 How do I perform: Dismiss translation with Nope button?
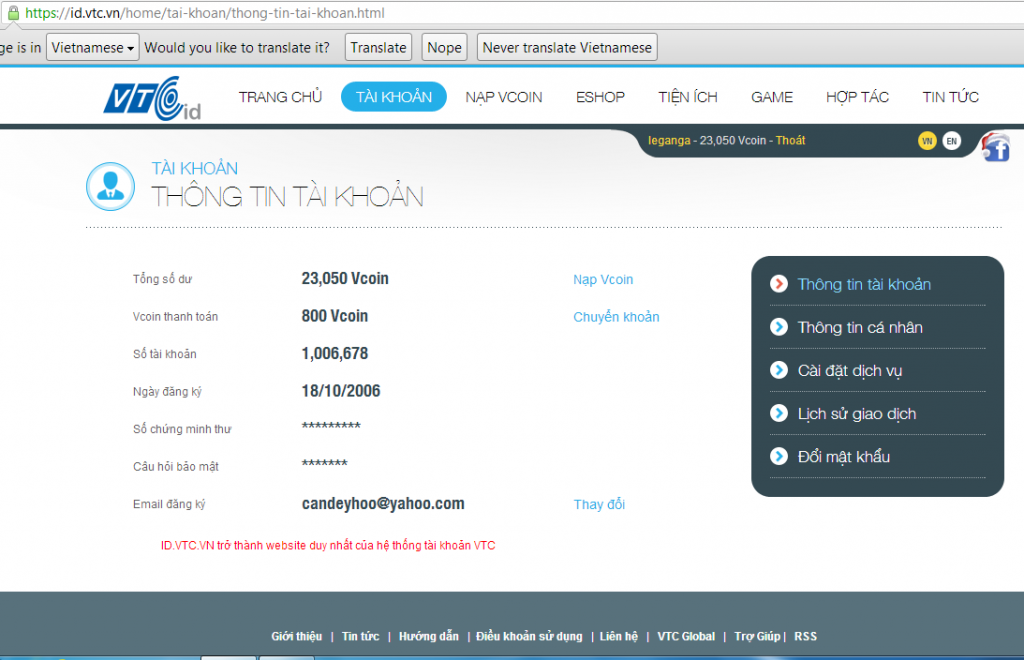[444, 48]
